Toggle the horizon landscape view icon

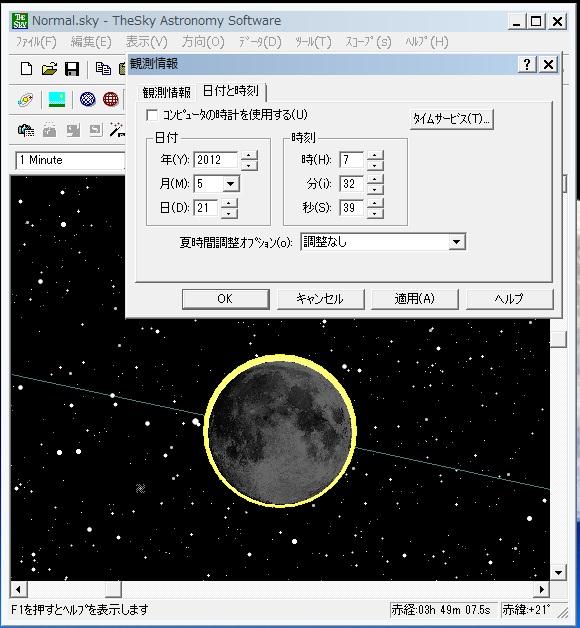[x=57, y=99]
